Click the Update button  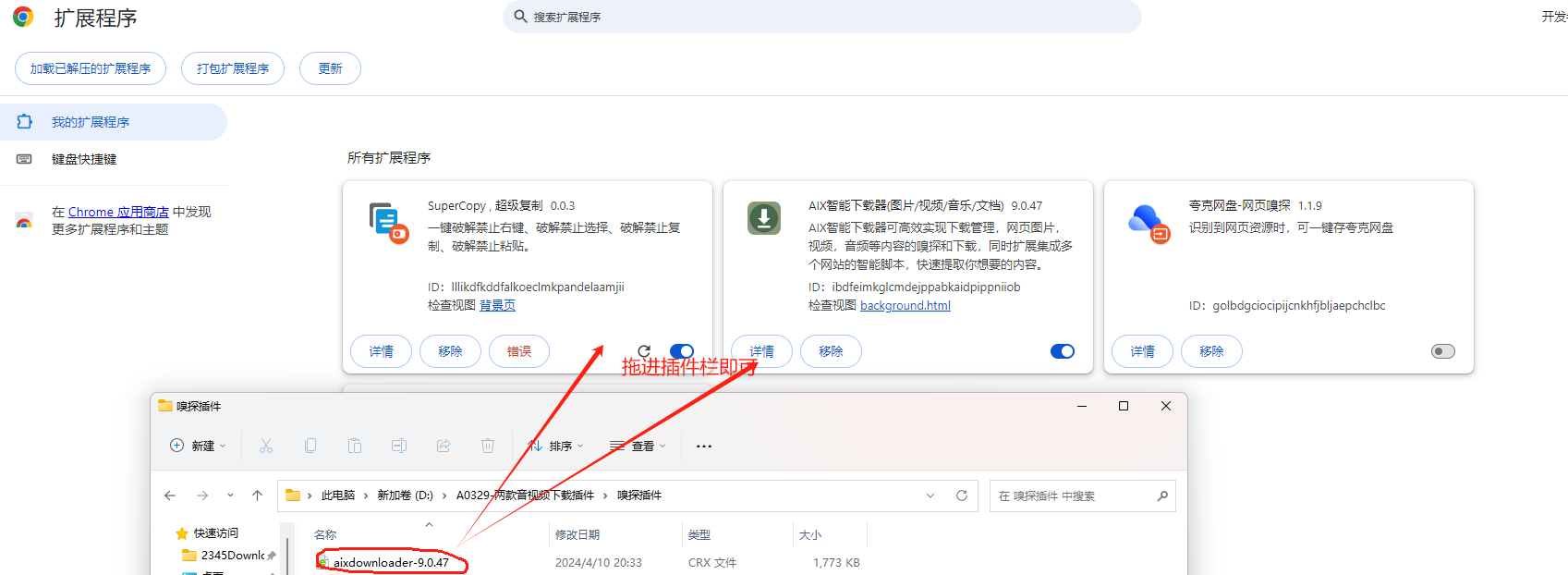(x=330, y=68)
